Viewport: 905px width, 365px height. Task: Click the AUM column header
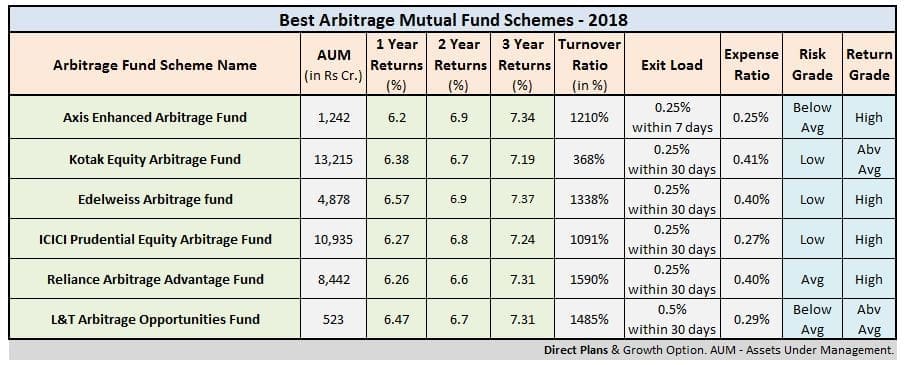(x=334, y=65)
